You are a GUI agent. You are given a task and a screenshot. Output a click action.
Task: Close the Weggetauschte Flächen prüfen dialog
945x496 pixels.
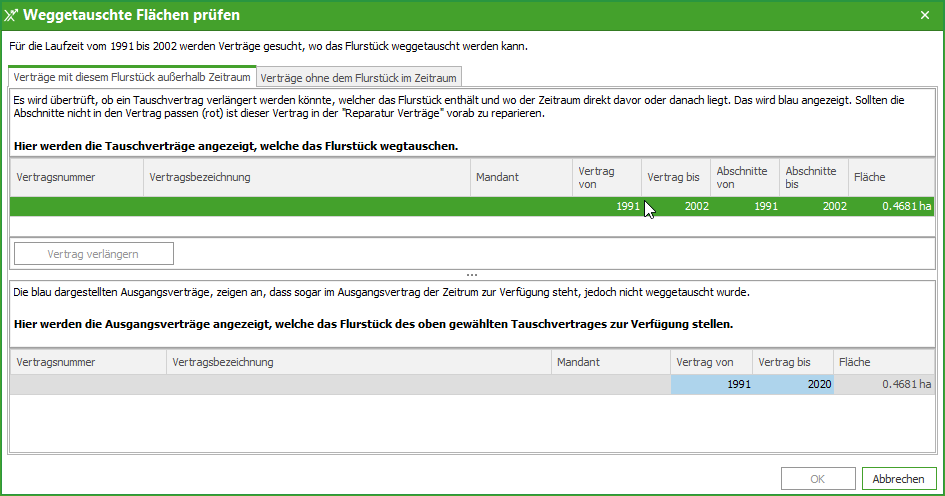[924, 15]
